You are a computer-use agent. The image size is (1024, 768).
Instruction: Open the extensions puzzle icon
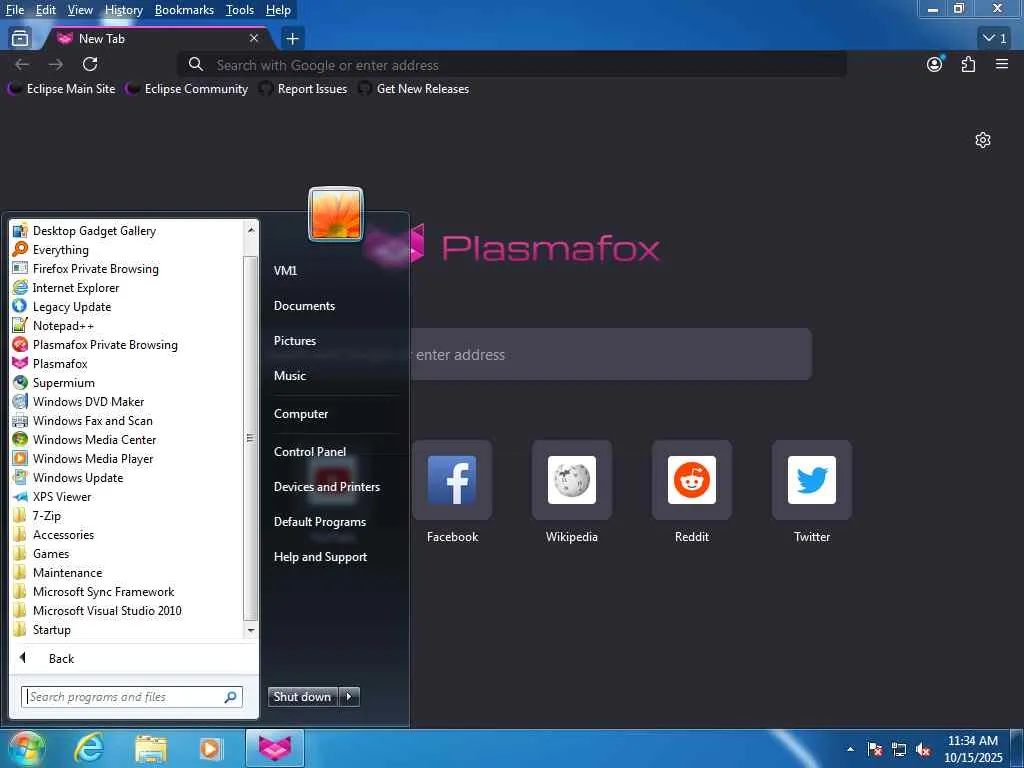(968, 64)
